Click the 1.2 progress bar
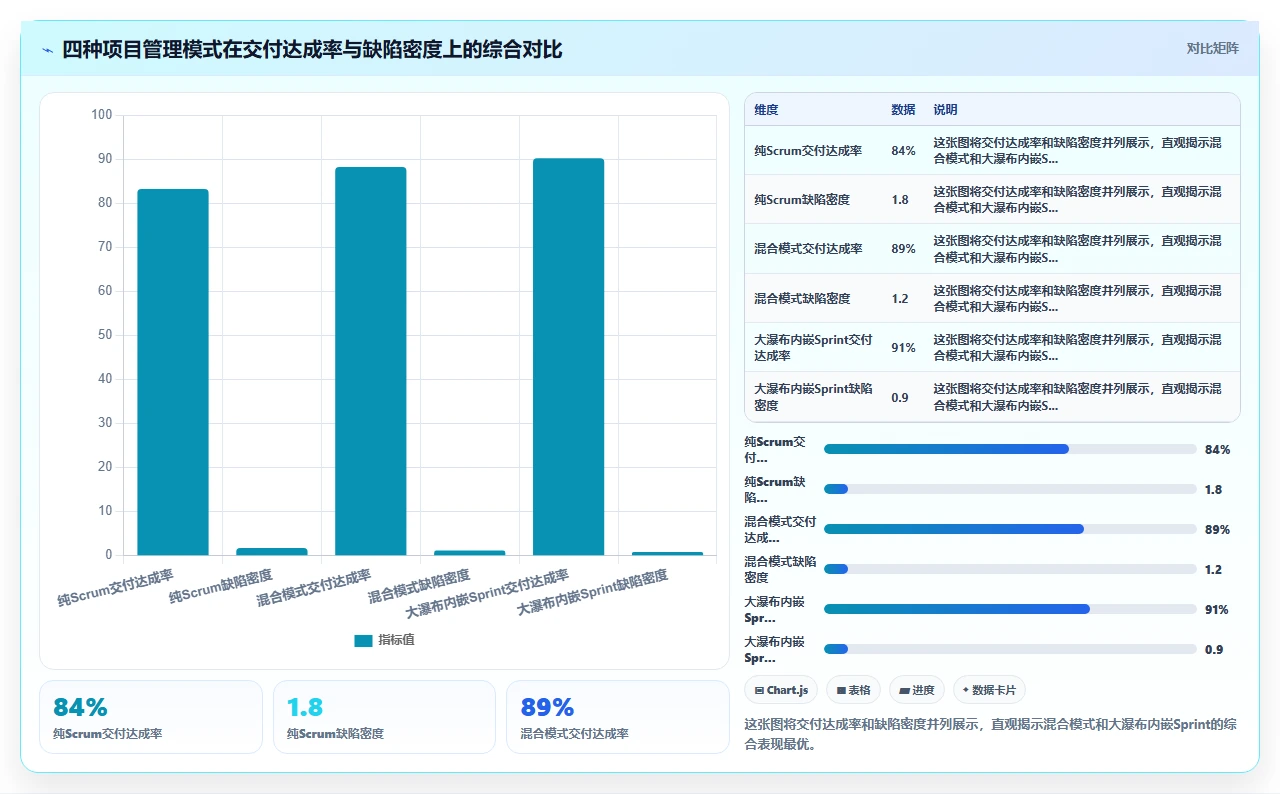This screenshot has width=1280, height=794. (1010, 569)
